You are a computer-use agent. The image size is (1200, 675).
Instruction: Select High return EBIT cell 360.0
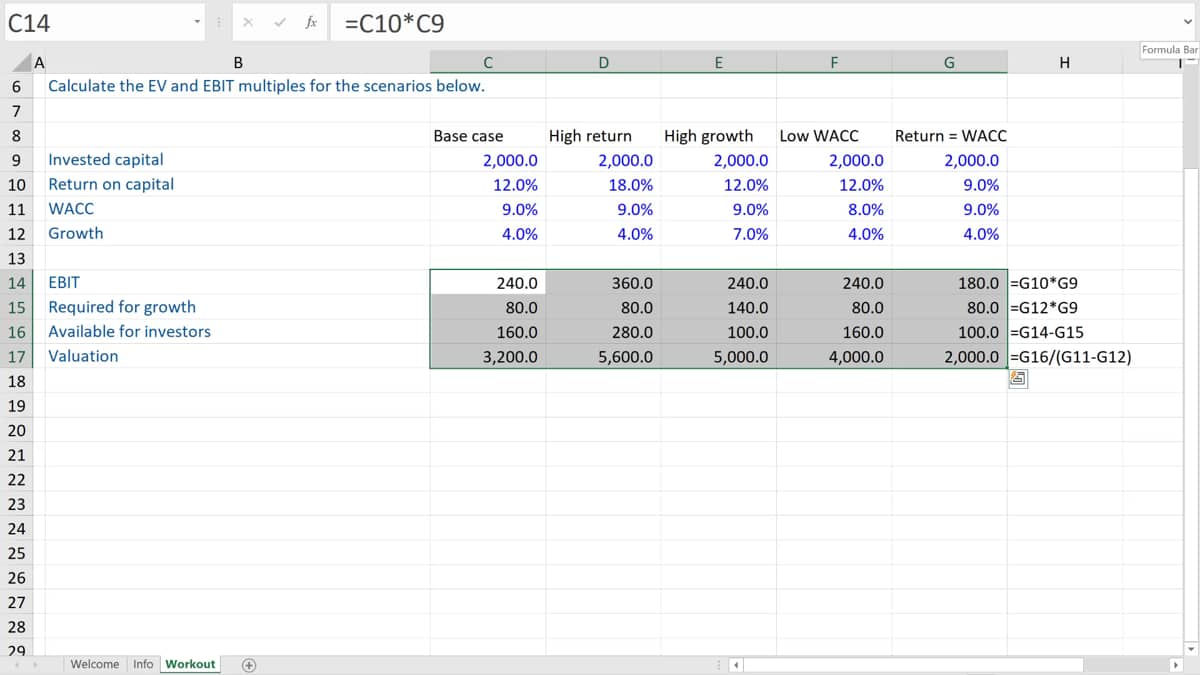coord(603,283)
